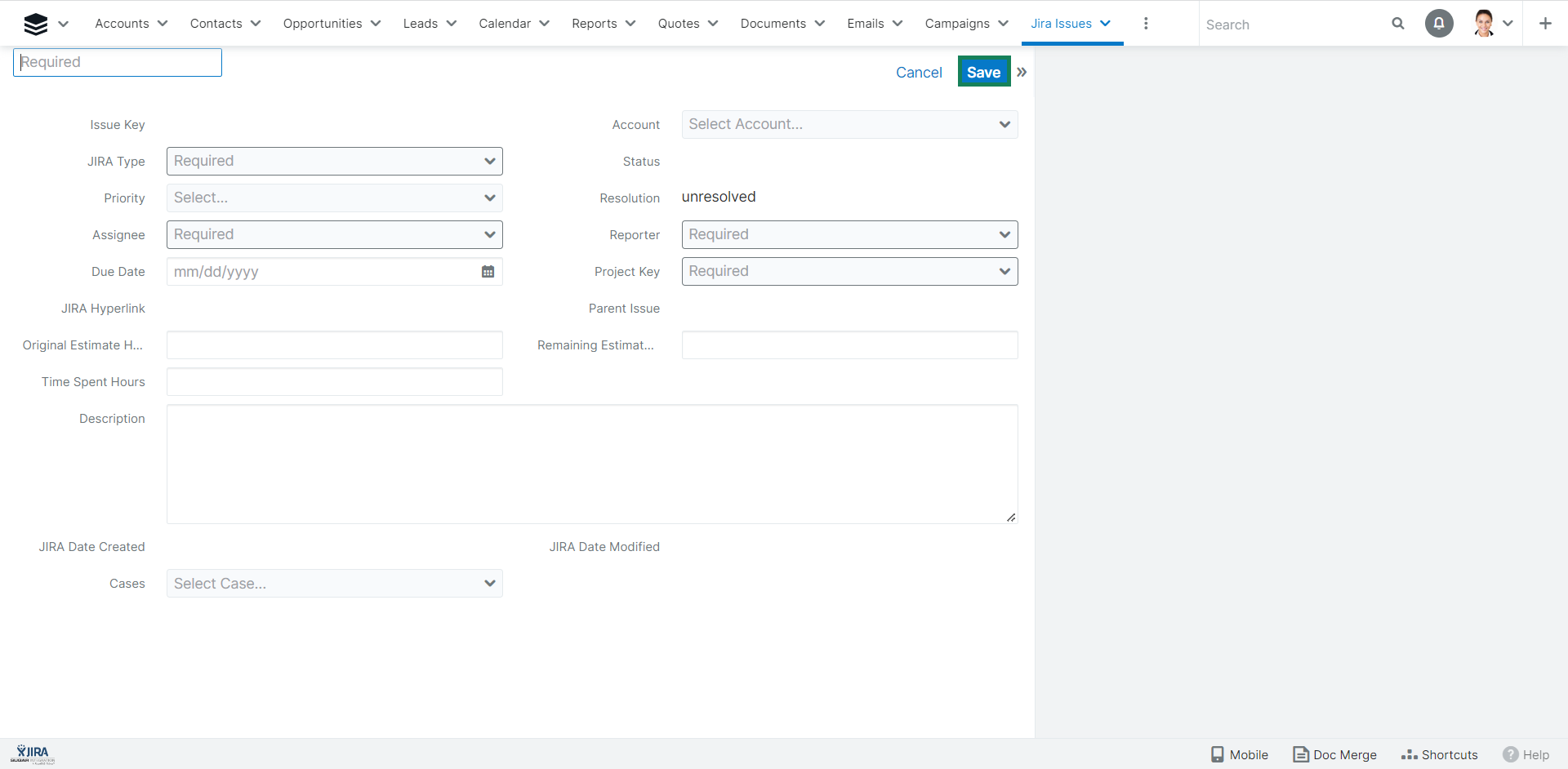Select the Jira Issues tab

pos(1061,24)
